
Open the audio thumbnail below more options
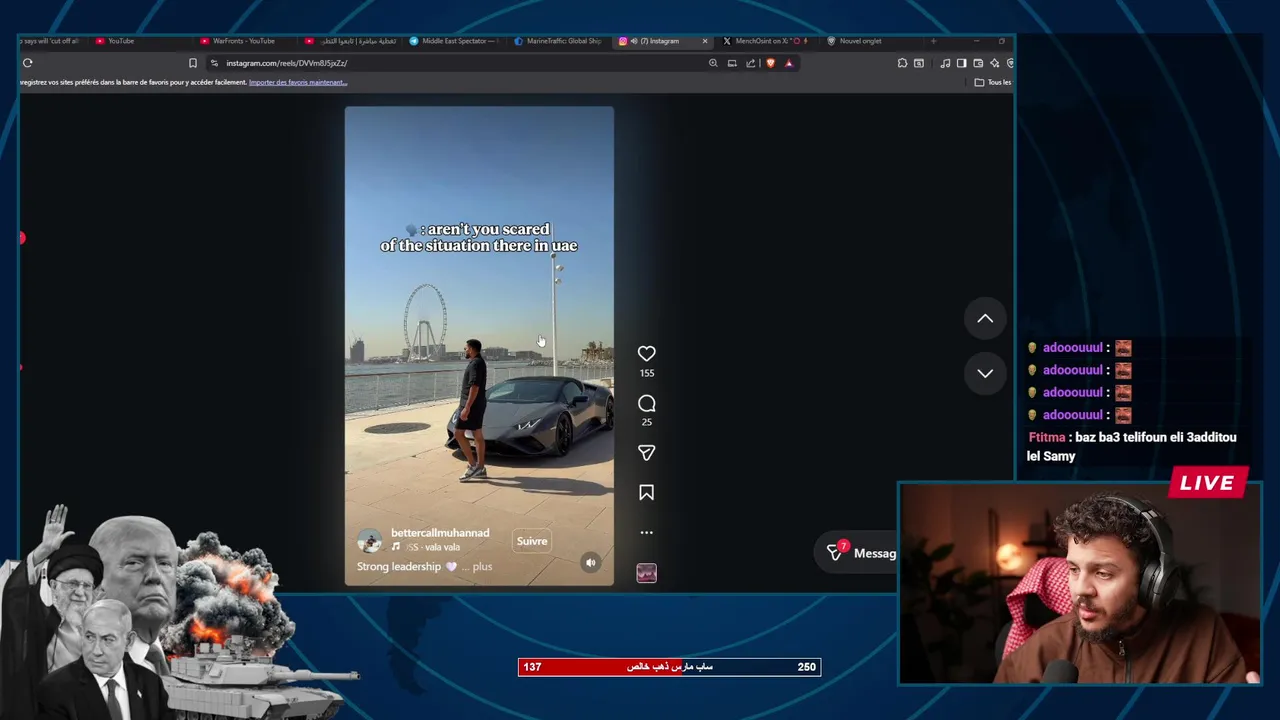tap(647, 573)
